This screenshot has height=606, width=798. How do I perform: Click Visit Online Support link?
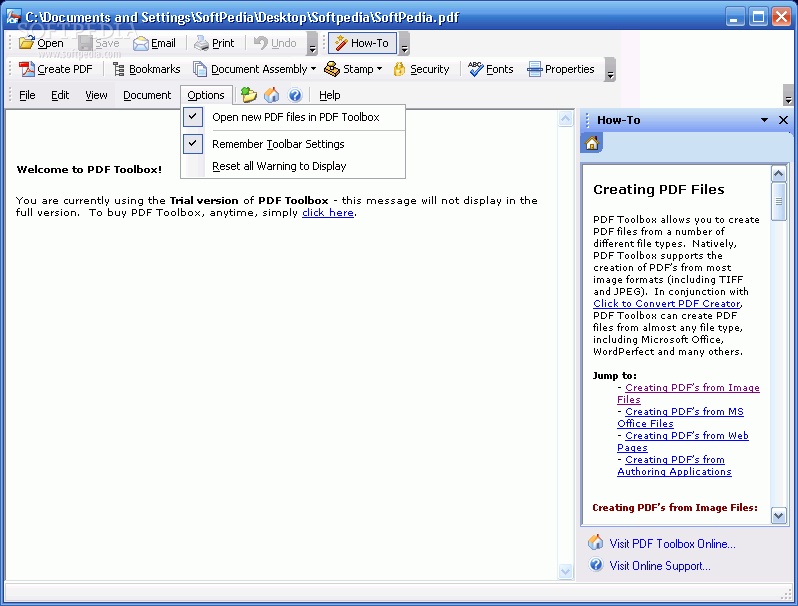pyautogui.click(x=660, y=566)
